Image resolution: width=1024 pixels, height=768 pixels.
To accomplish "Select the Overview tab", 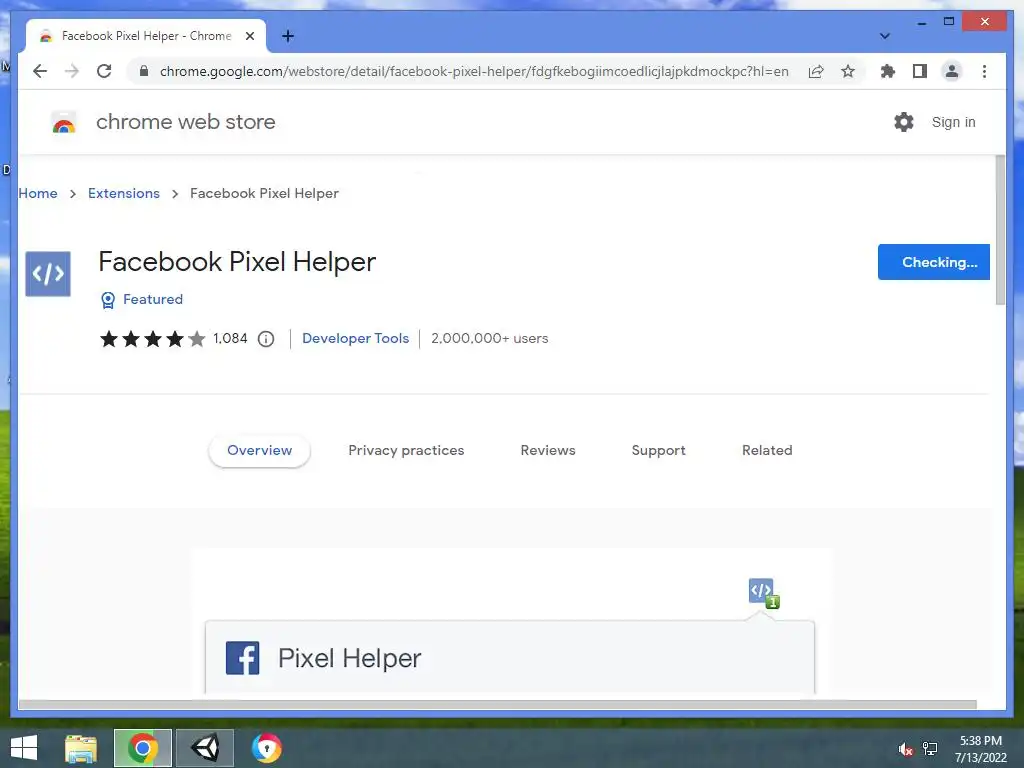I will click(259, 451).
